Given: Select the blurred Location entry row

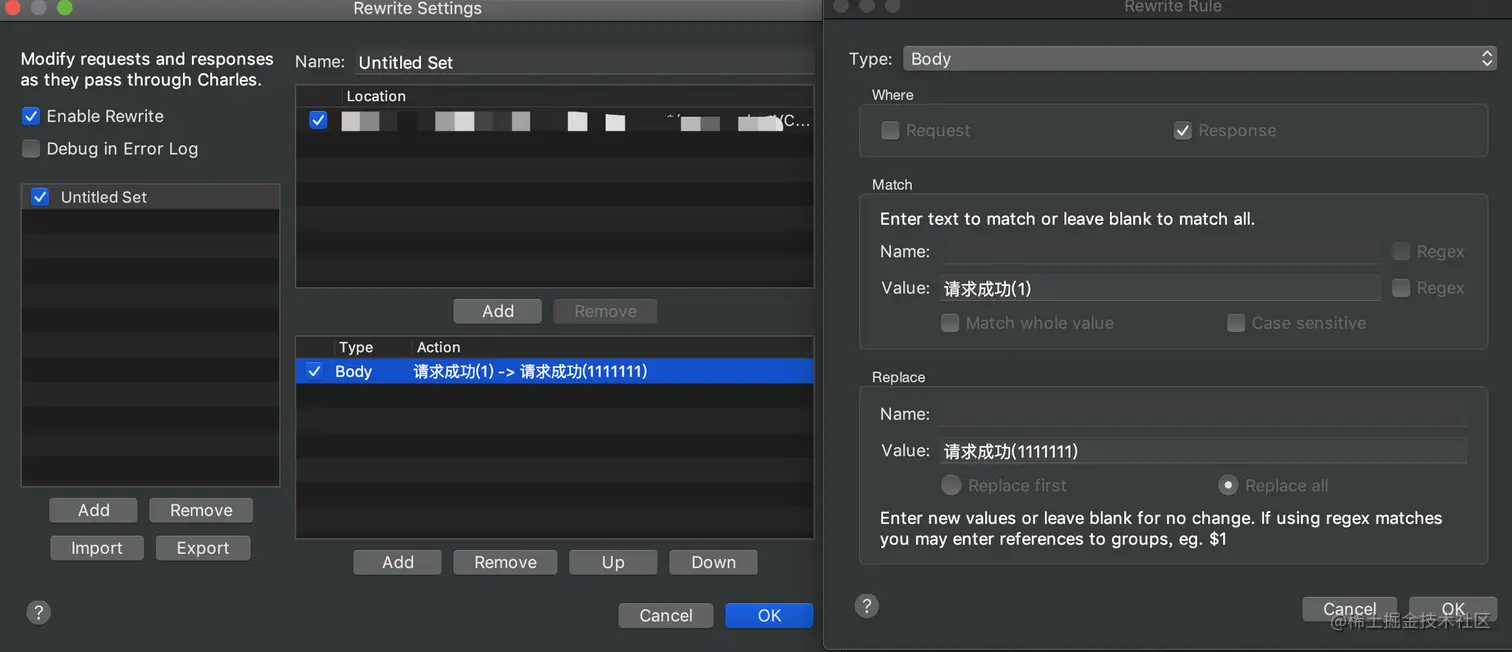Looking at the screenshot, I should tap(555, 121).
